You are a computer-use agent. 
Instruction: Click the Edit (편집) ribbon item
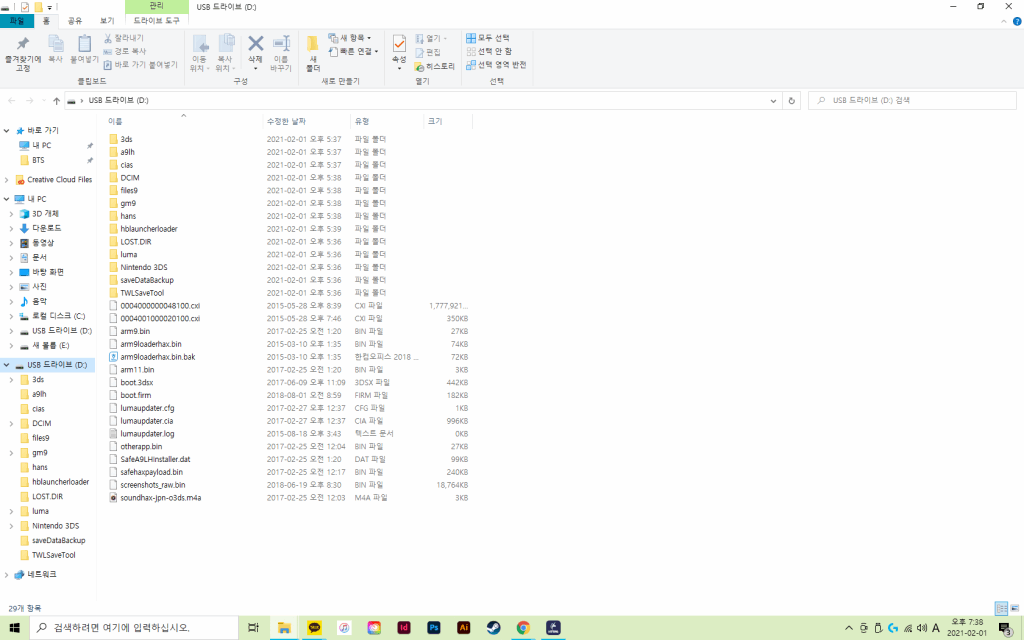tap(428, 52)
